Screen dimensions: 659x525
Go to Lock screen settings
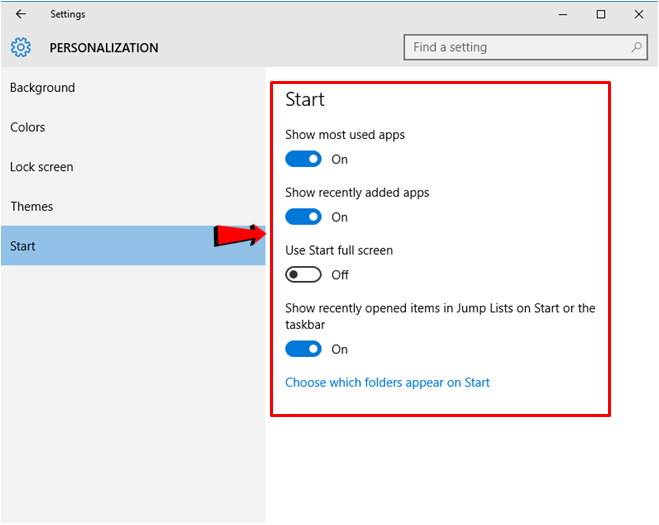41,167
